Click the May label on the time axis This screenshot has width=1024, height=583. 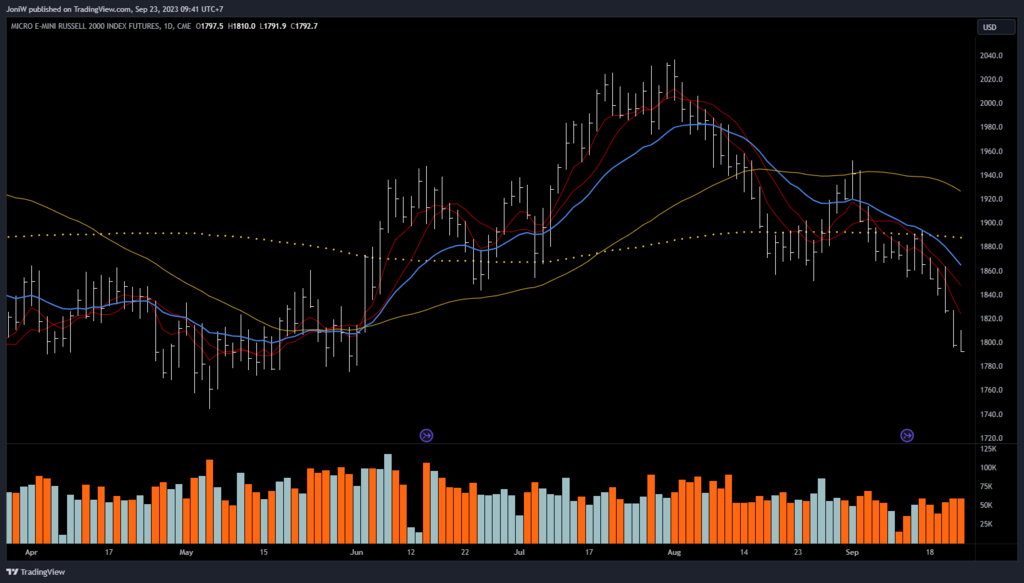tap(185, 551)
